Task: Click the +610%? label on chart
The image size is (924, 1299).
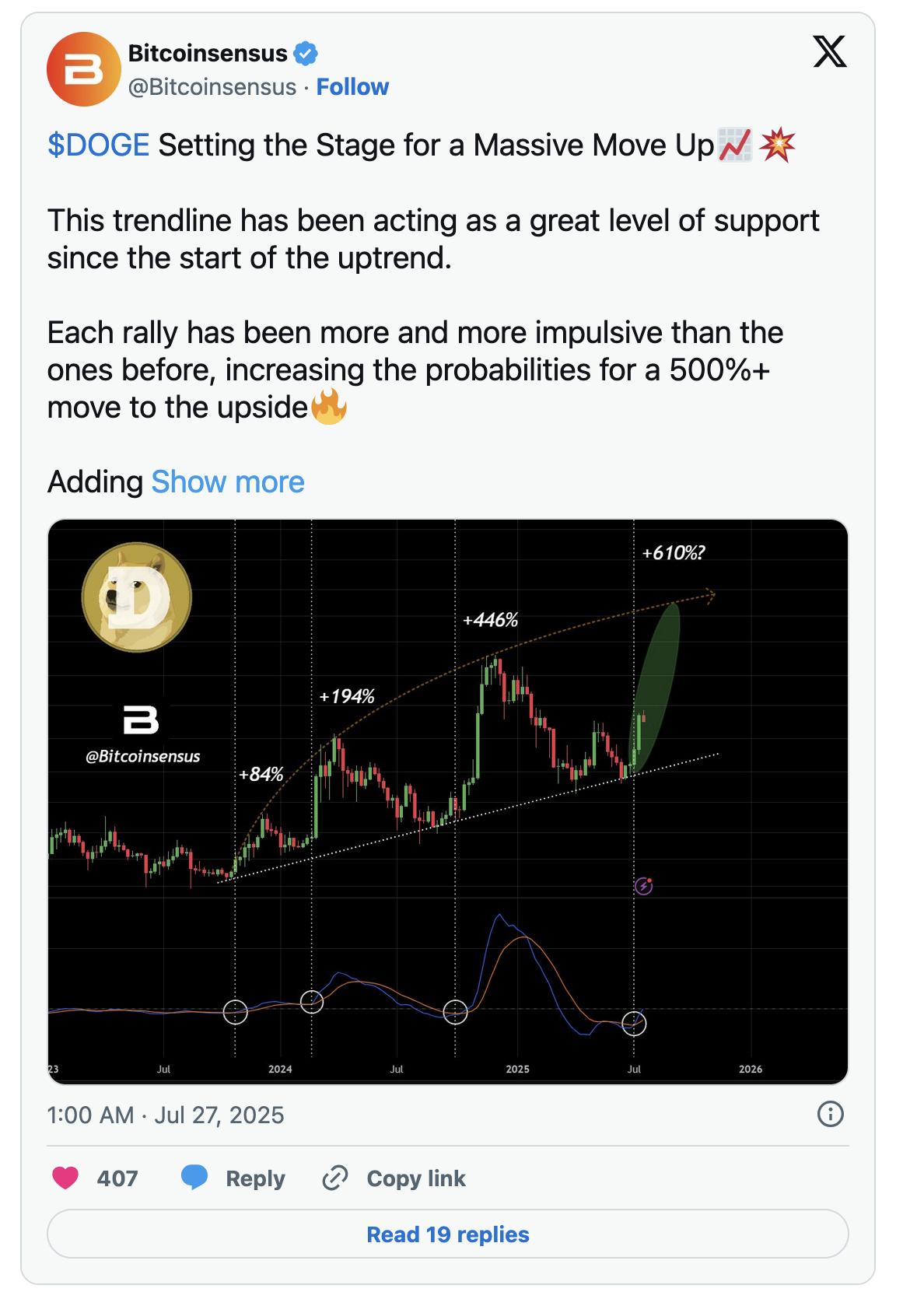Action: point(674,553)
